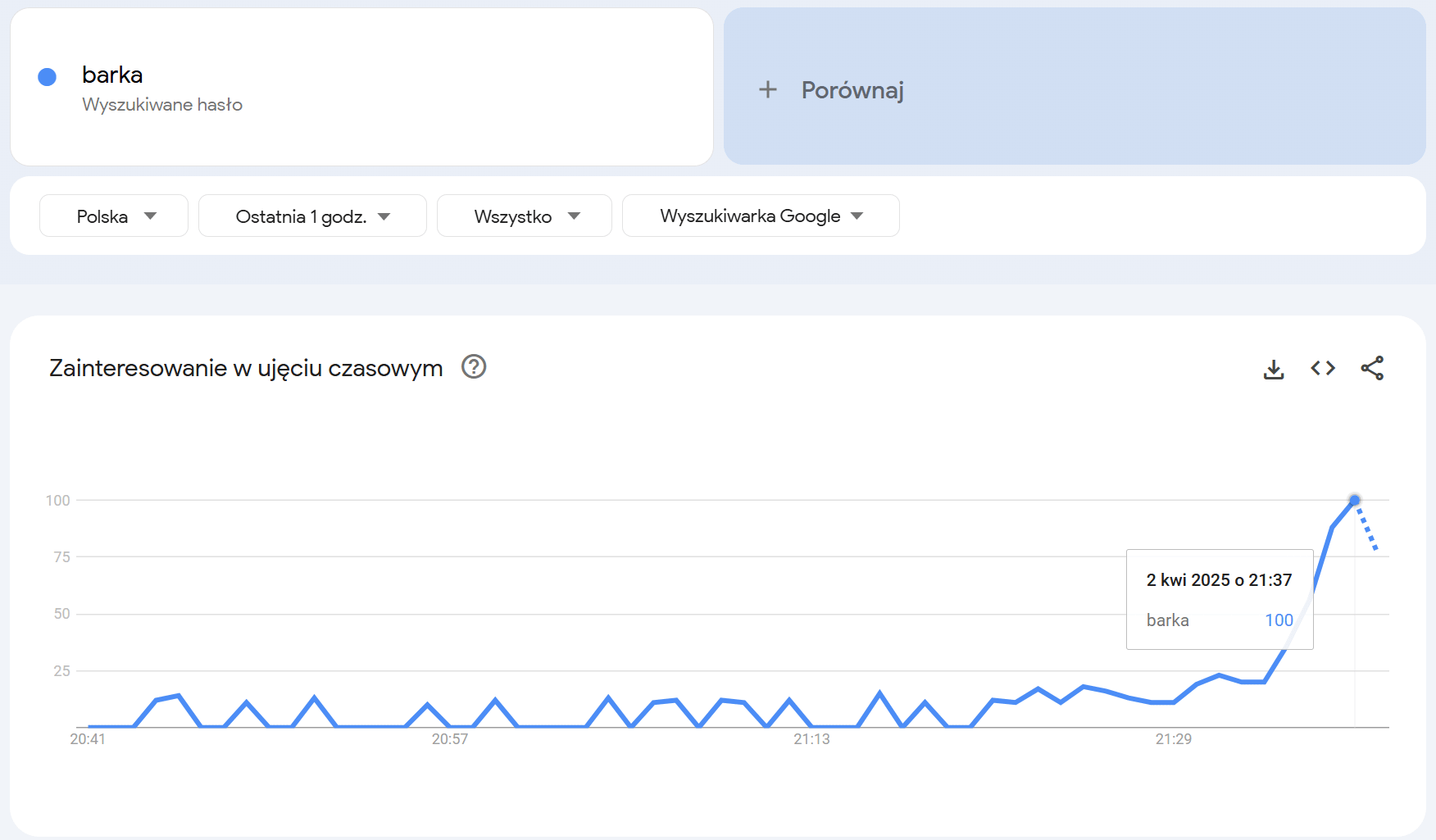Click the 21:29 time axis label

click(x=1174, y=739)
